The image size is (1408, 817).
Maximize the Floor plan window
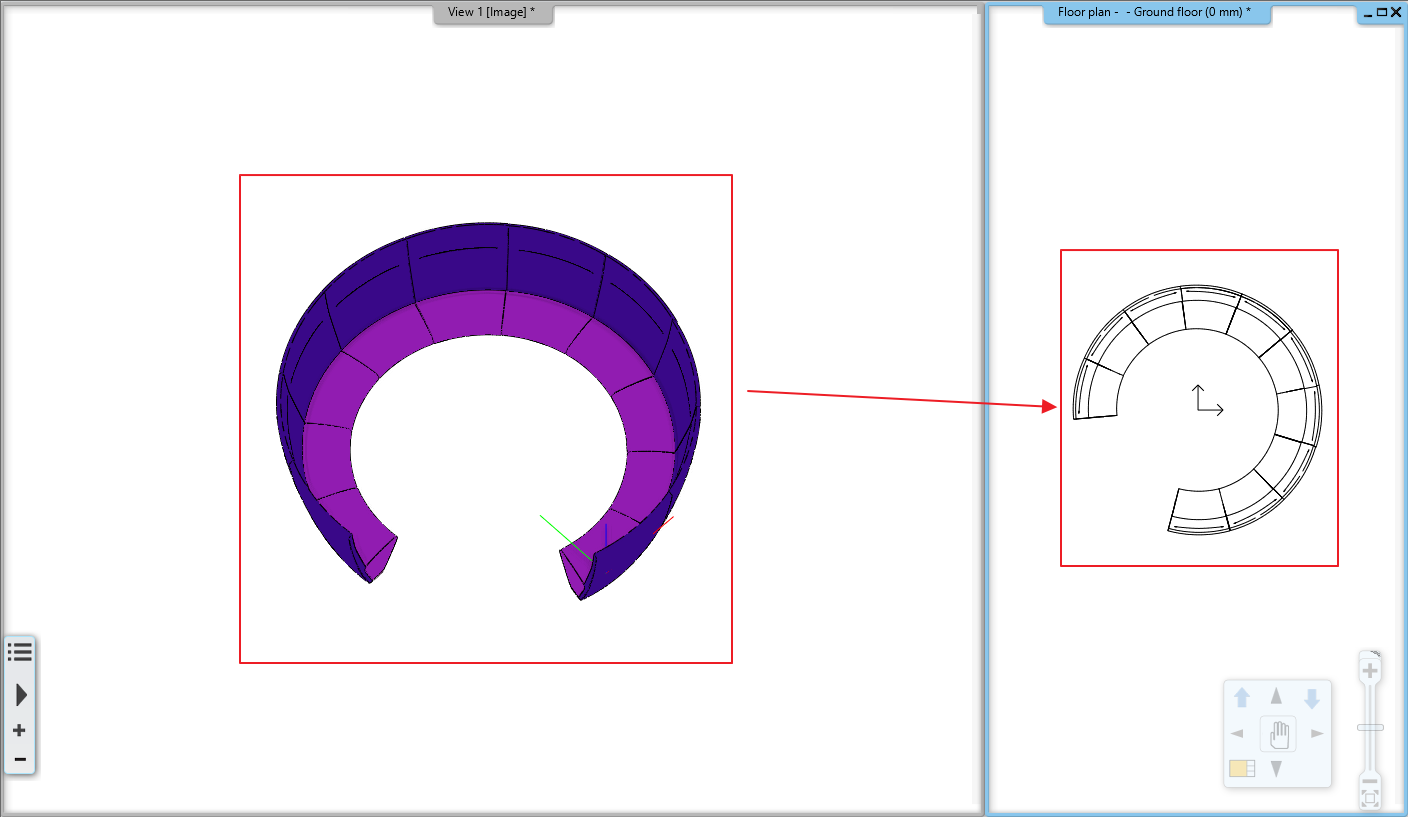point(1381,13)
